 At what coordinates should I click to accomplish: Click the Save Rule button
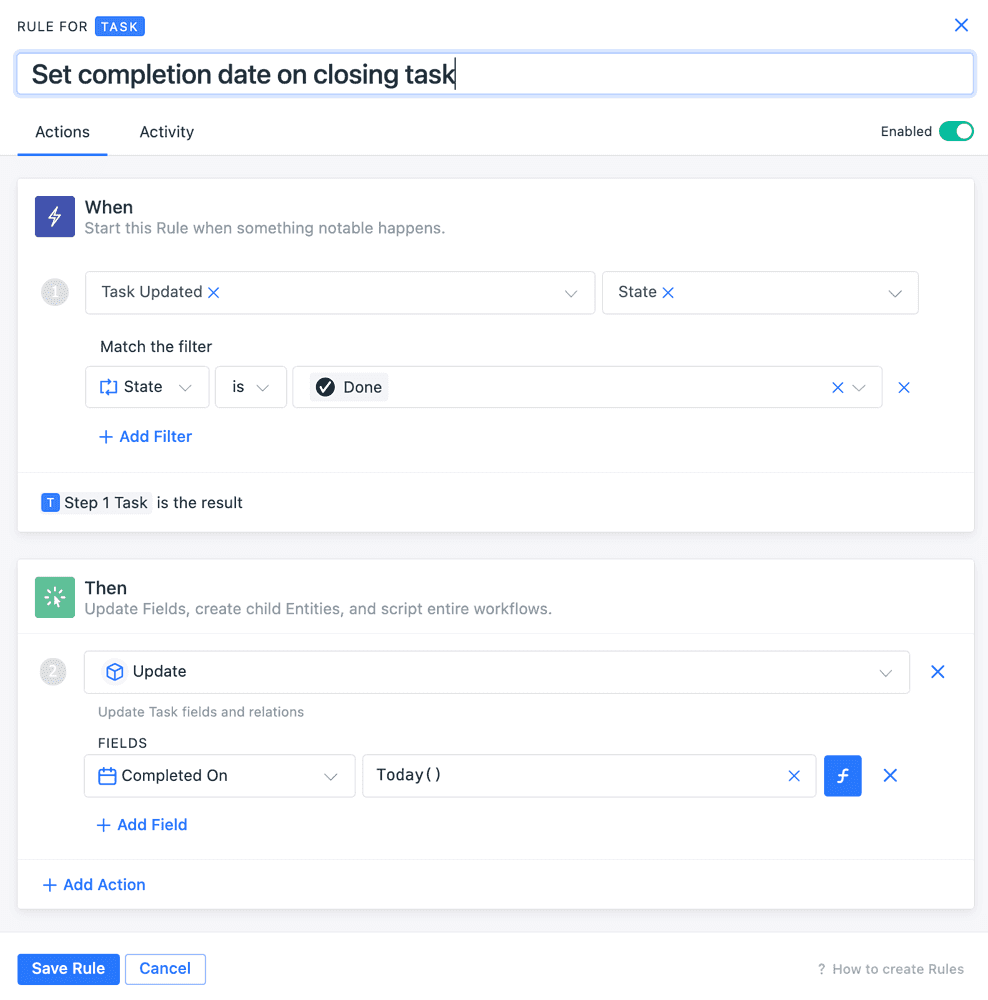click(x=68, y=968)
